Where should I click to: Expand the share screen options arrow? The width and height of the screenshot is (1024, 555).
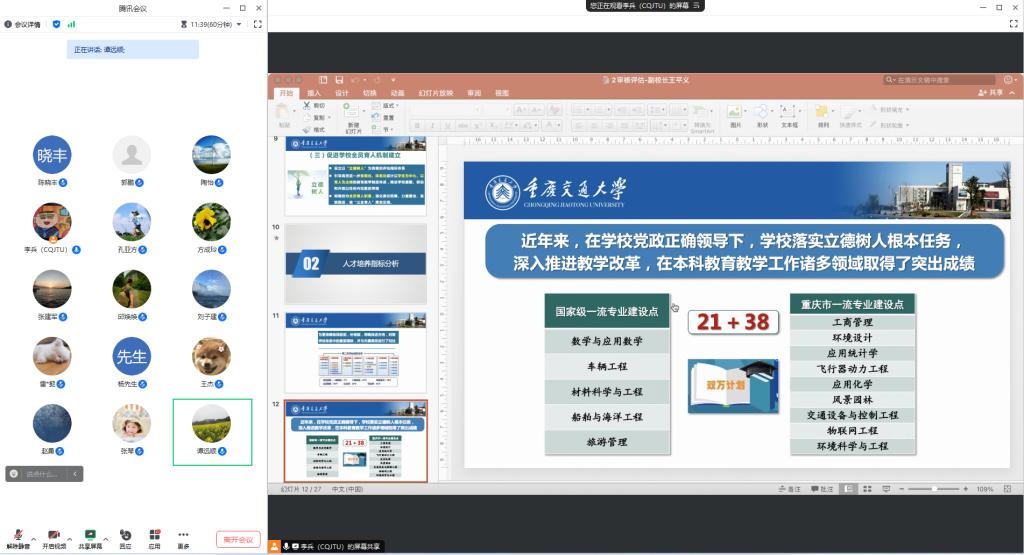click(x=106, y=538)
